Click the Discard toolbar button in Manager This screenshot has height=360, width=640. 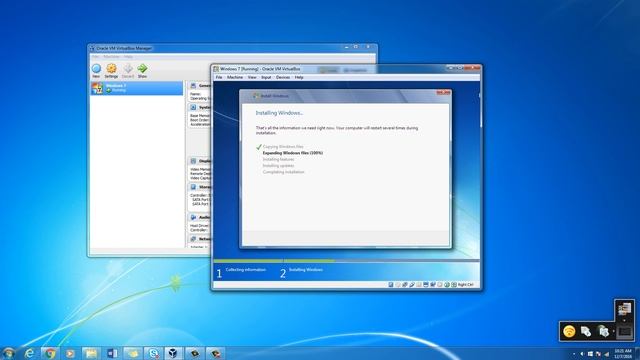(x=128, y=71)
